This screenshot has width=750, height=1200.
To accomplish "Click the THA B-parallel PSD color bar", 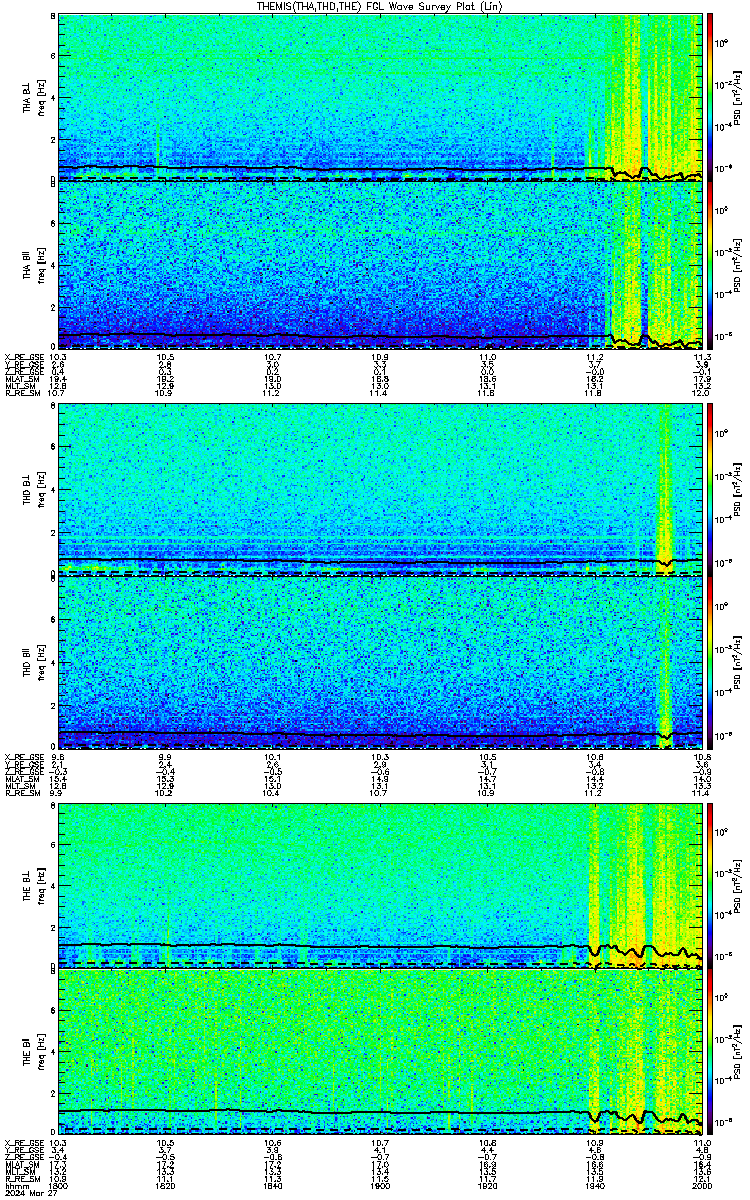I will pos(710,266).
